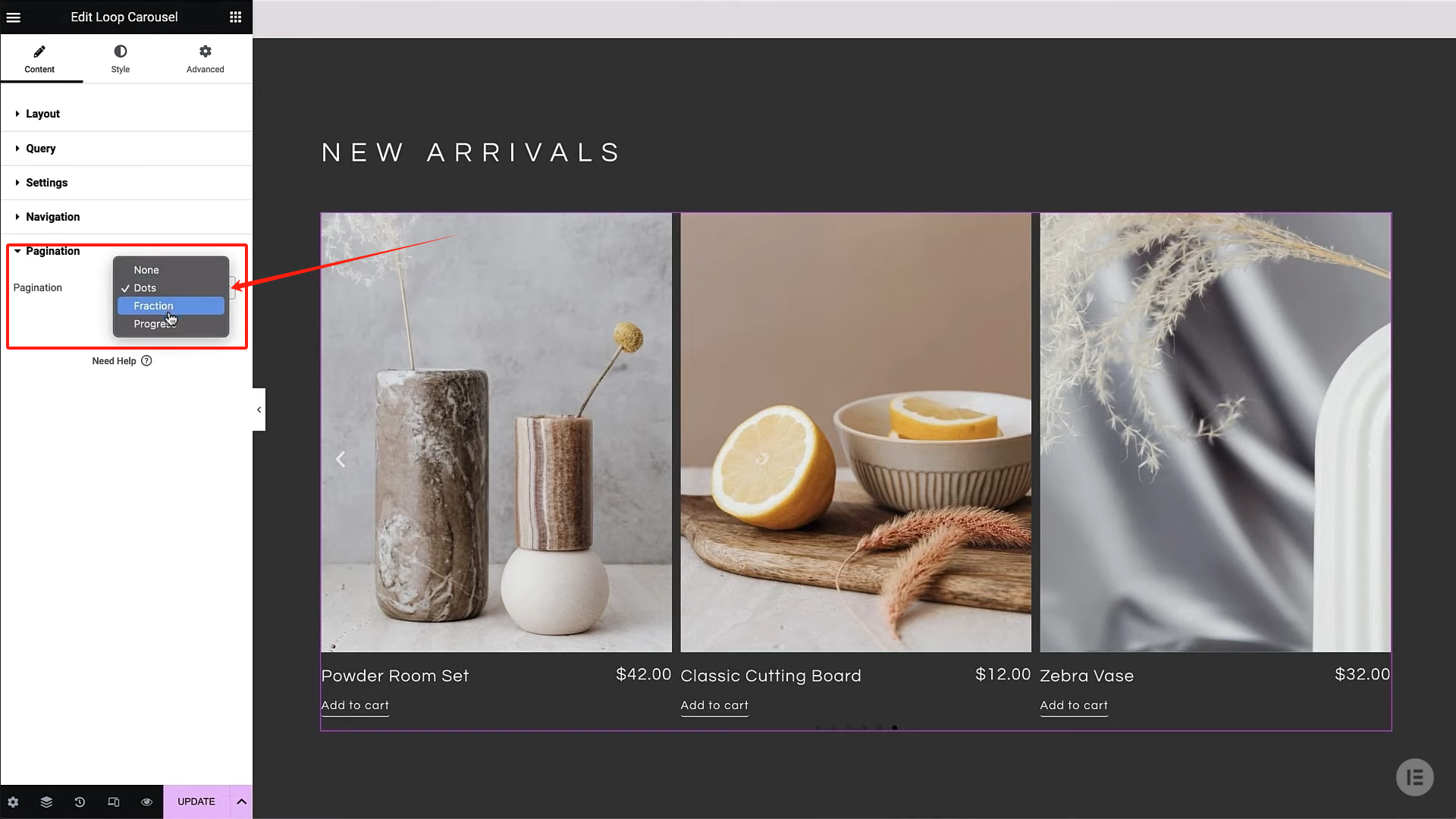The image size is (1456, 819).
Task: Click the Zebra Vase product image
Action: tap(1215, 432)
